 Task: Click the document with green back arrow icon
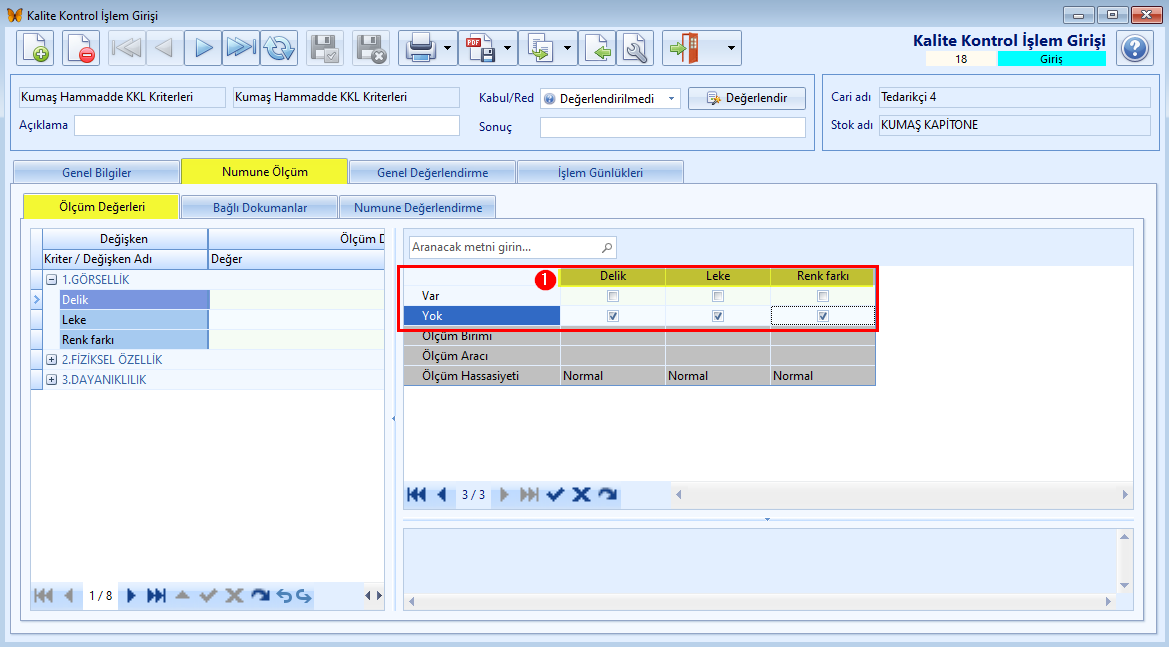[x=597, y=48]
